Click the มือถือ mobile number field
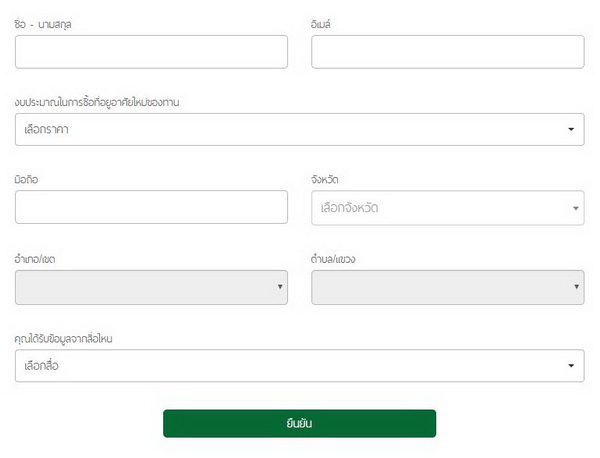The height and width of the screenshot is (458, 600). (151, 207)
